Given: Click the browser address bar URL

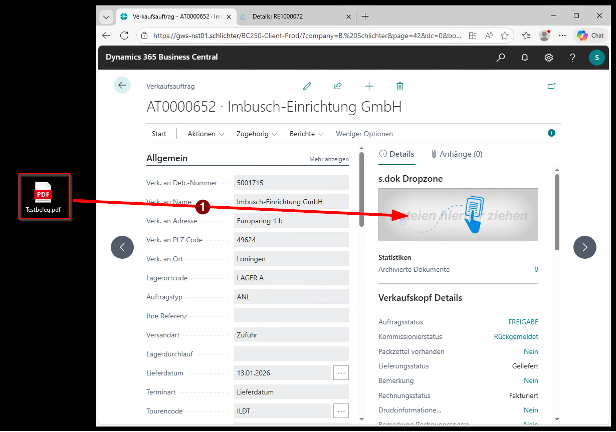Looking at the screenshot, I should [x=306, y=36].
